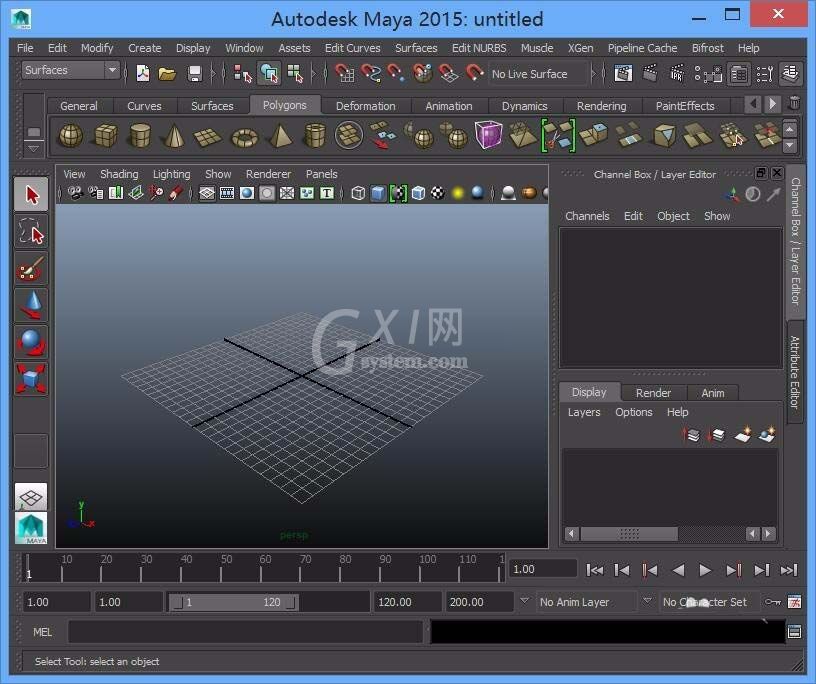The width and height of the screenshot is (816, 684).
Task: Click the New Scene icon
Action: [143, 73]
